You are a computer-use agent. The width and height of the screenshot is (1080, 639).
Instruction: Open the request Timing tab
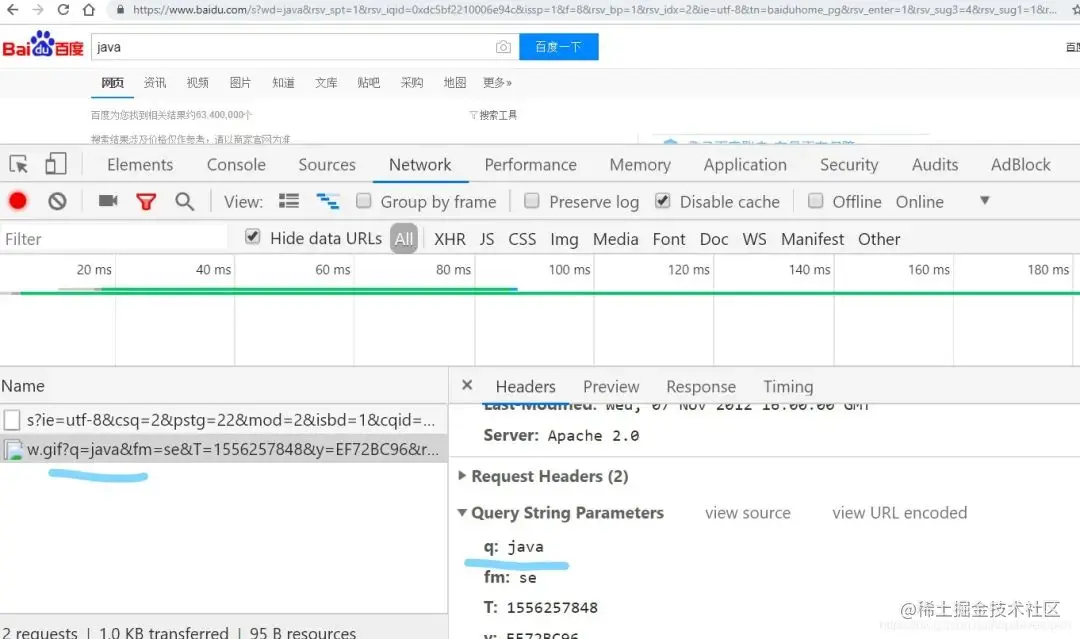point(788,386)
